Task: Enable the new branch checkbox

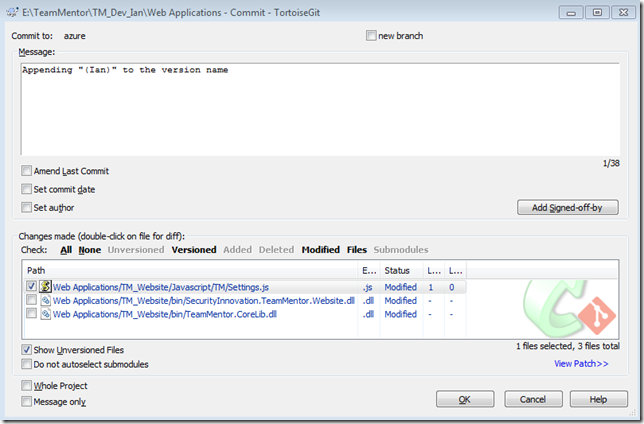Action: pyautogui.click(x=371, y=36)
